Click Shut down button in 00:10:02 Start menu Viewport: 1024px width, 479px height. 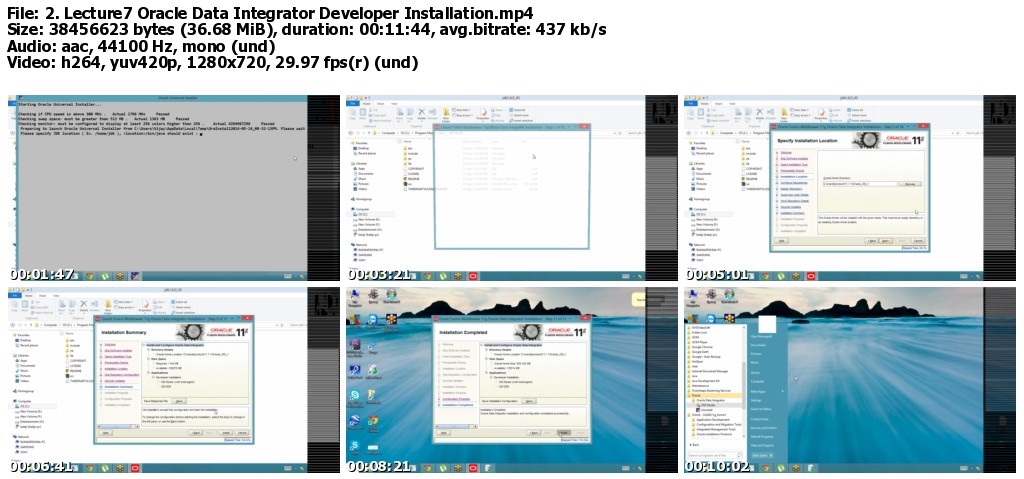coord(762,455)
